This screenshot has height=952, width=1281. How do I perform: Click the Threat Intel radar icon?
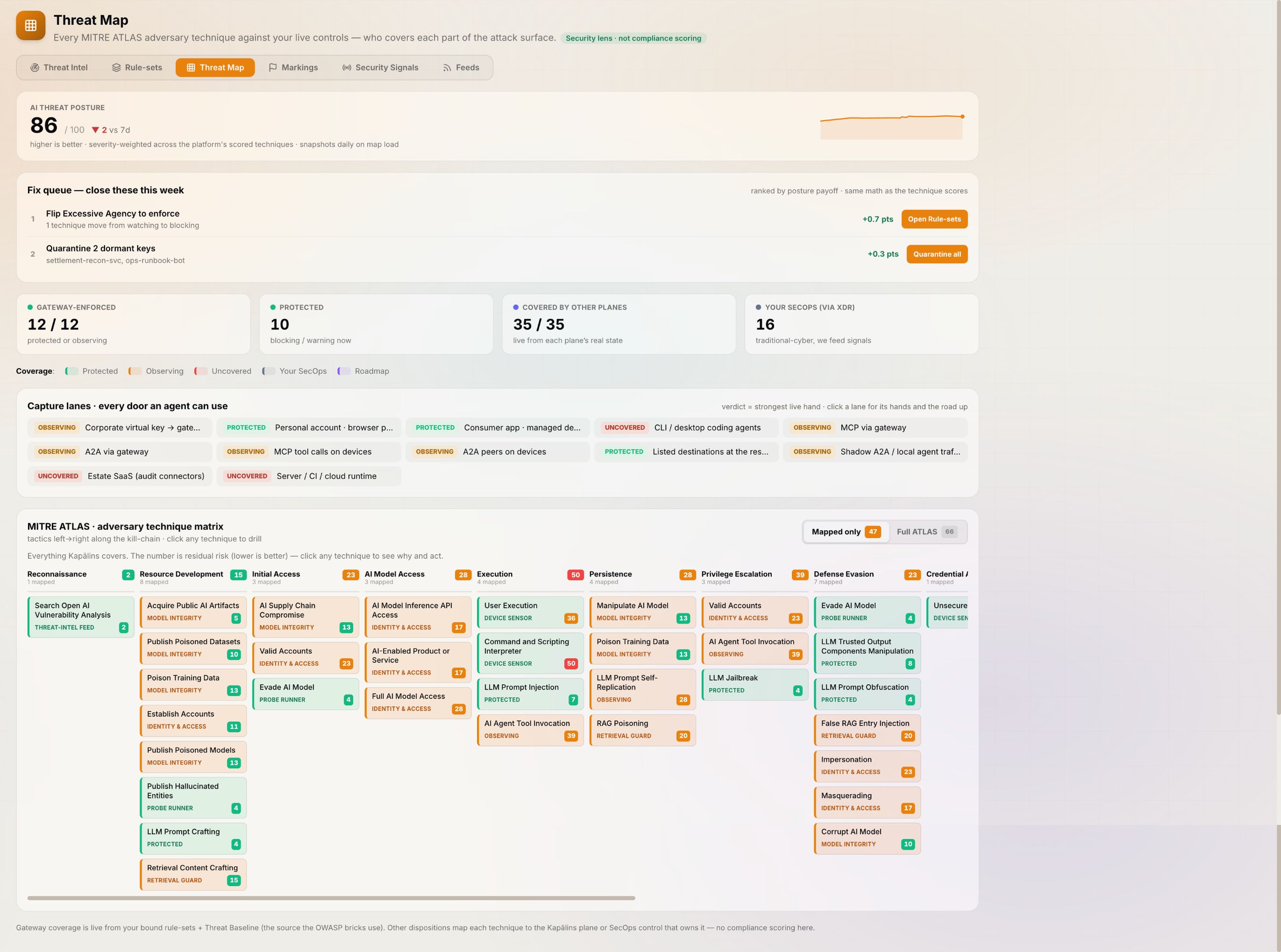[x=35, y=67]
